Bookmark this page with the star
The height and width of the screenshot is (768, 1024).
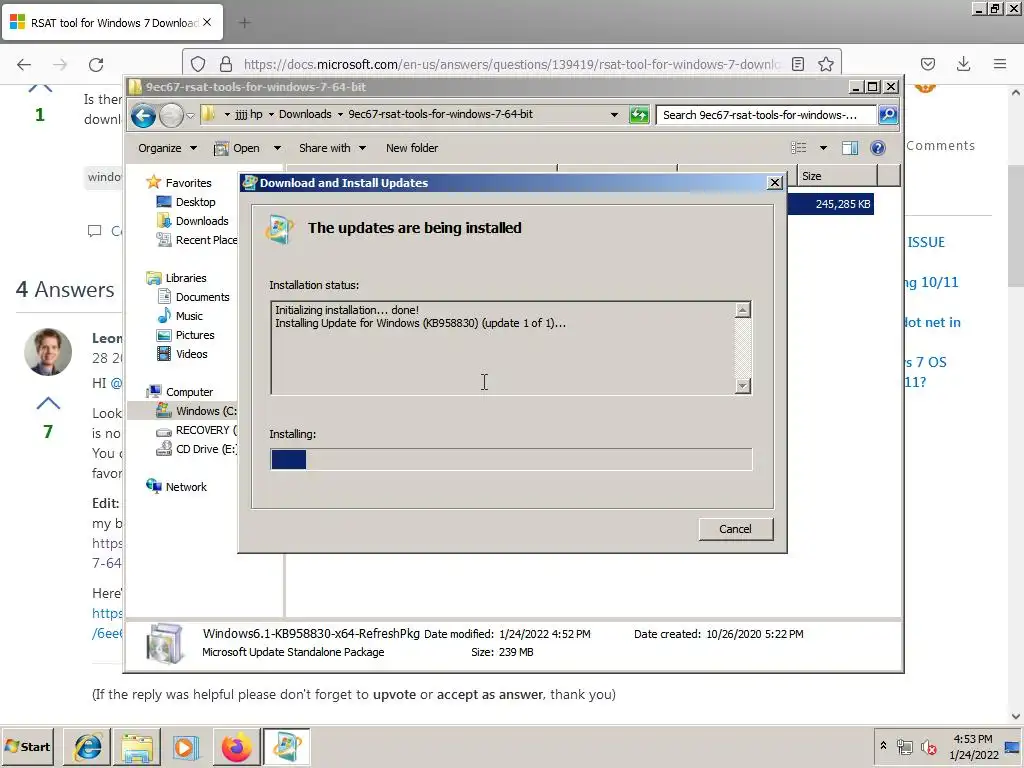(x=825, y=64)
